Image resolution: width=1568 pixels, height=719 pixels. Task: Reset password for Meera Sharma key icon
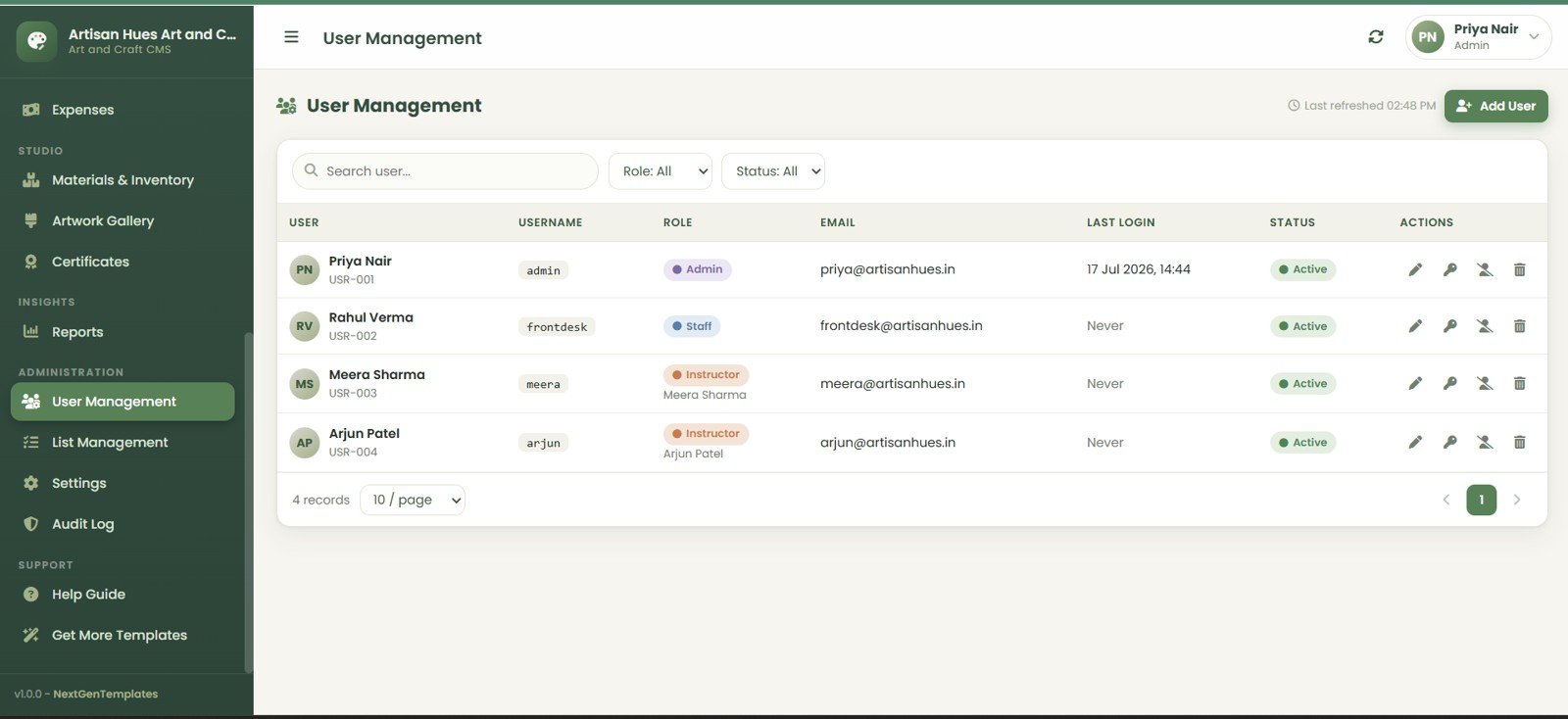pos(1450,384)
